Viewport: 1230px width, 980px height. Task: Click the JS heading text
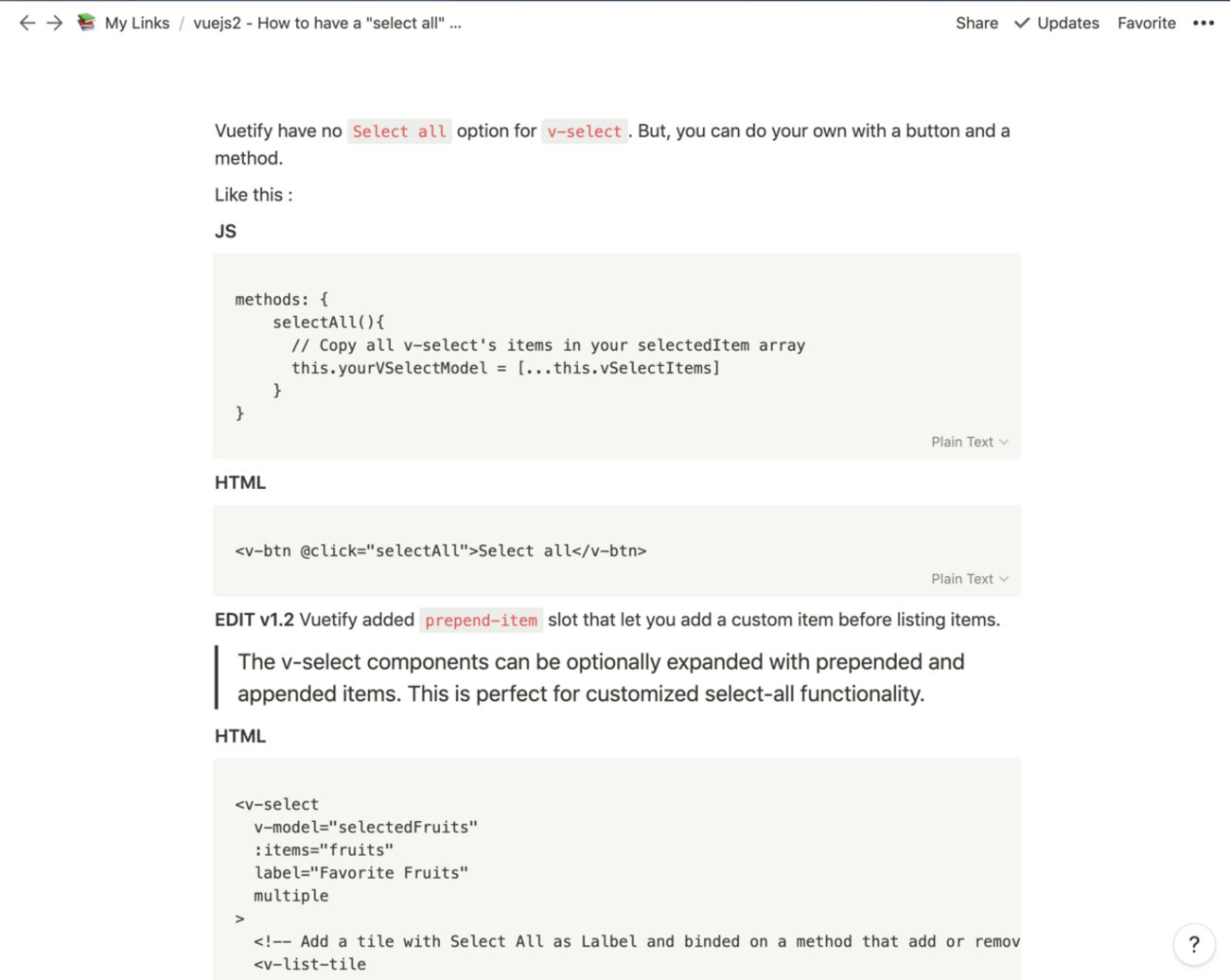tap(225, 232)
